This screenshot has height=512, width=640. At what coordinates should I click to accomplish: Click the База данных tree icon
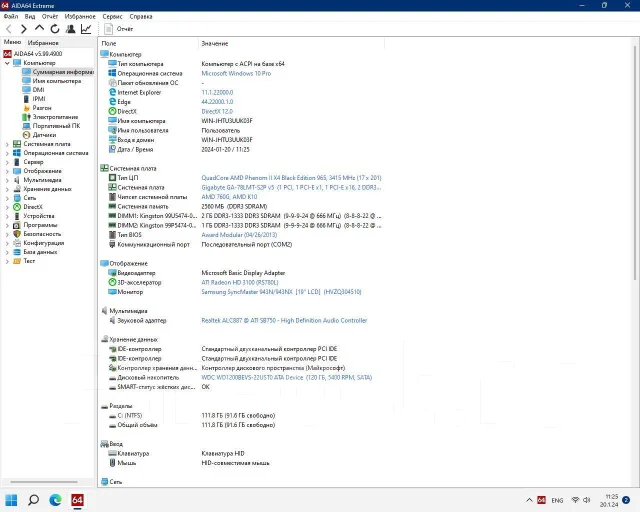point(17,252)
